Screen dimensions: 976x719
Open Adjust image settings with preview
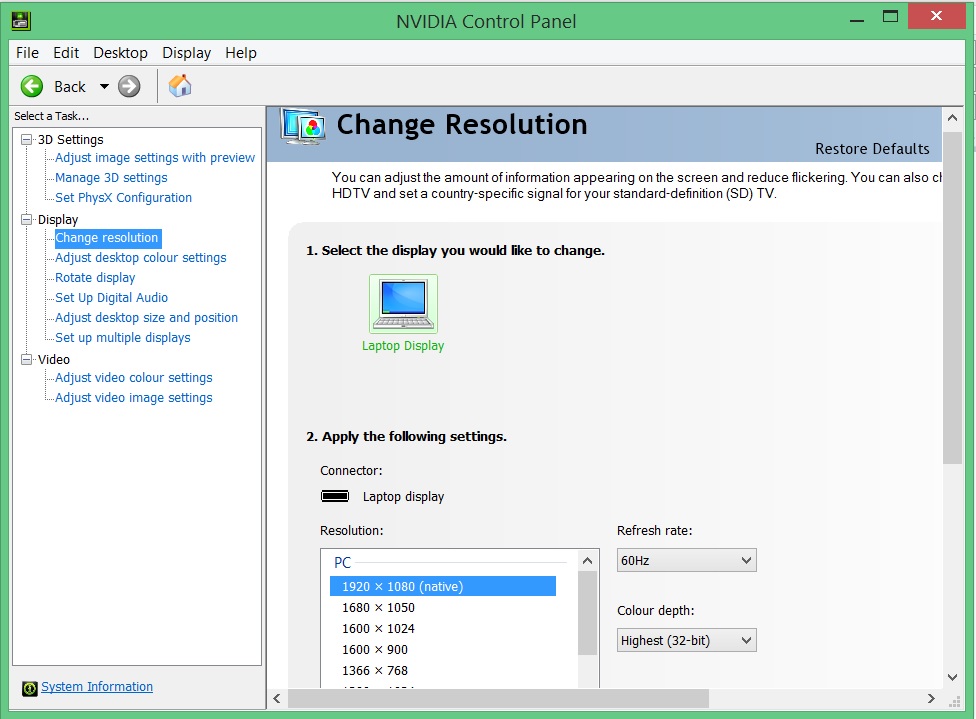tap(155, 157)
